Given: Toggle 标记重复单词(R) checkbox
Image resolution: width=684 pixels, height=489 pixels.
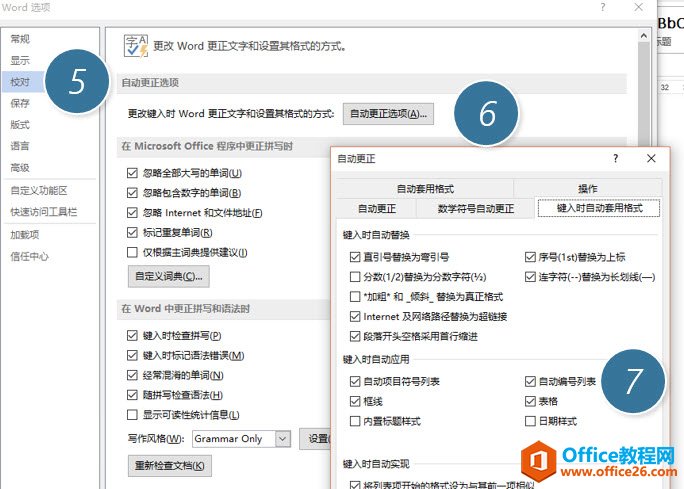Looking at the screenshot, I should (132, 233).
